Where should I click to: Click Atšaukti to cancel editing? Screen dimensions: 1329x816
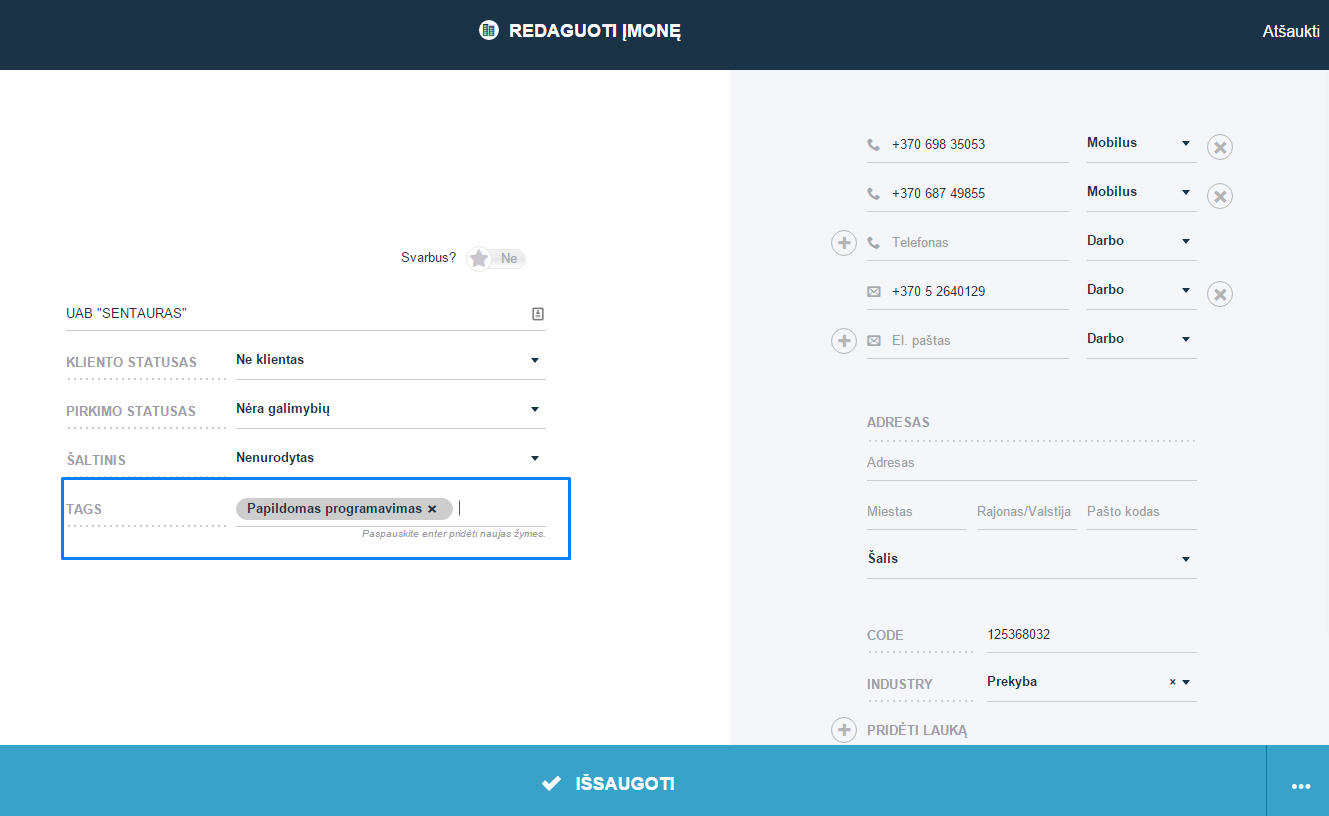pos(1291,31)
